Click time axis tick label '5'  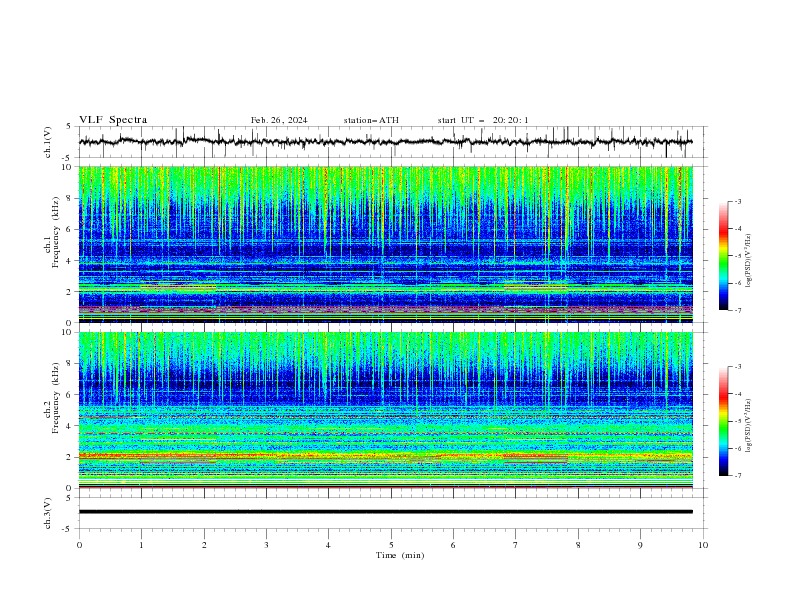coord(391,545)
